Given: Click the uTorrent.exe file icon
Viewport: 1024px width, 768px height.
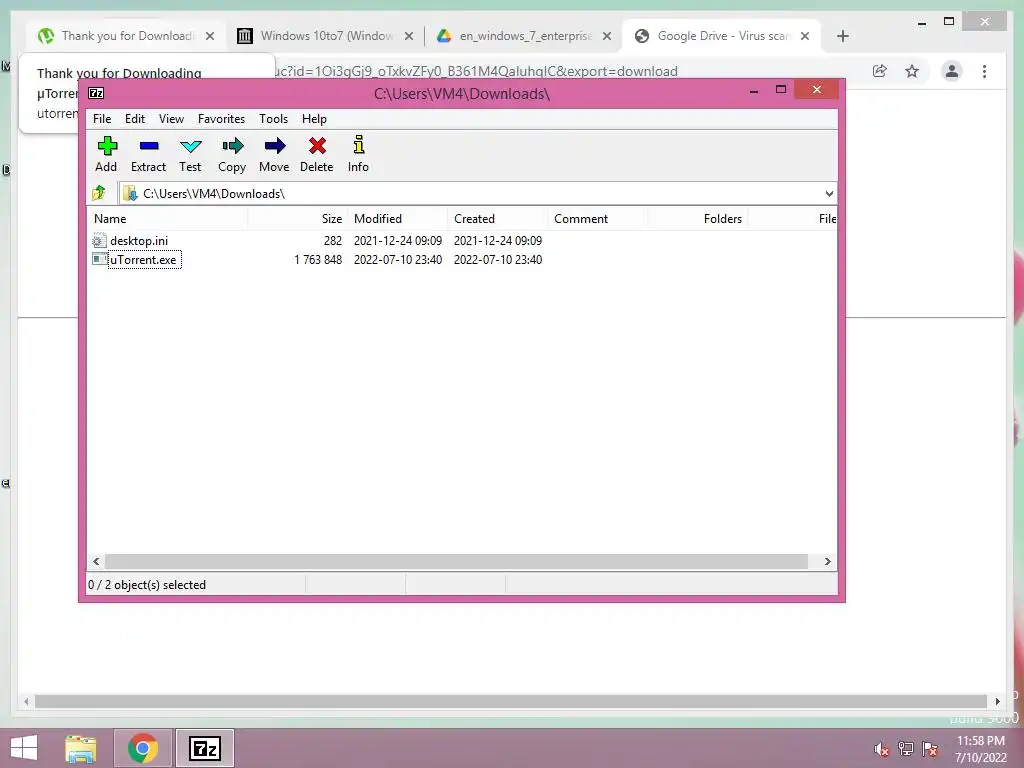Looking at the screenshot, I should (x=99, y=259).
